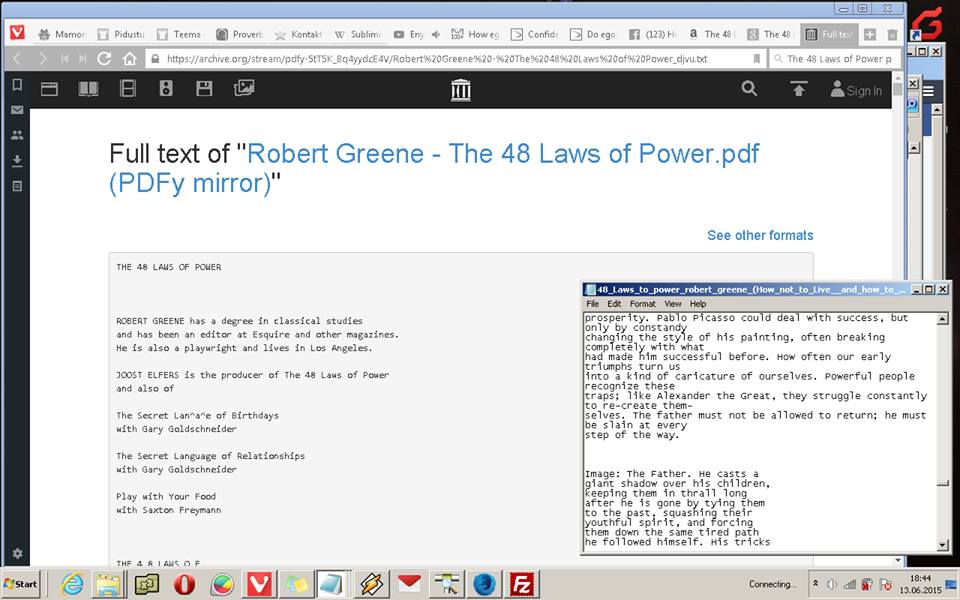This screenshot has height=600, width=960.
Task: Switch to the Teema tab
Action: pyautogui.click(x=180, y=34)
